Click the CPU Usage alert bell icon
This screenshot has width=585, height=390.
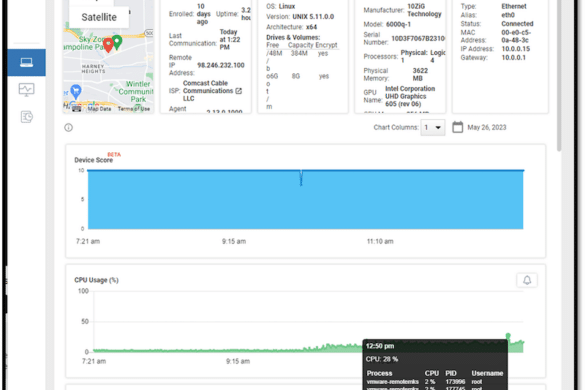[527, 280]
